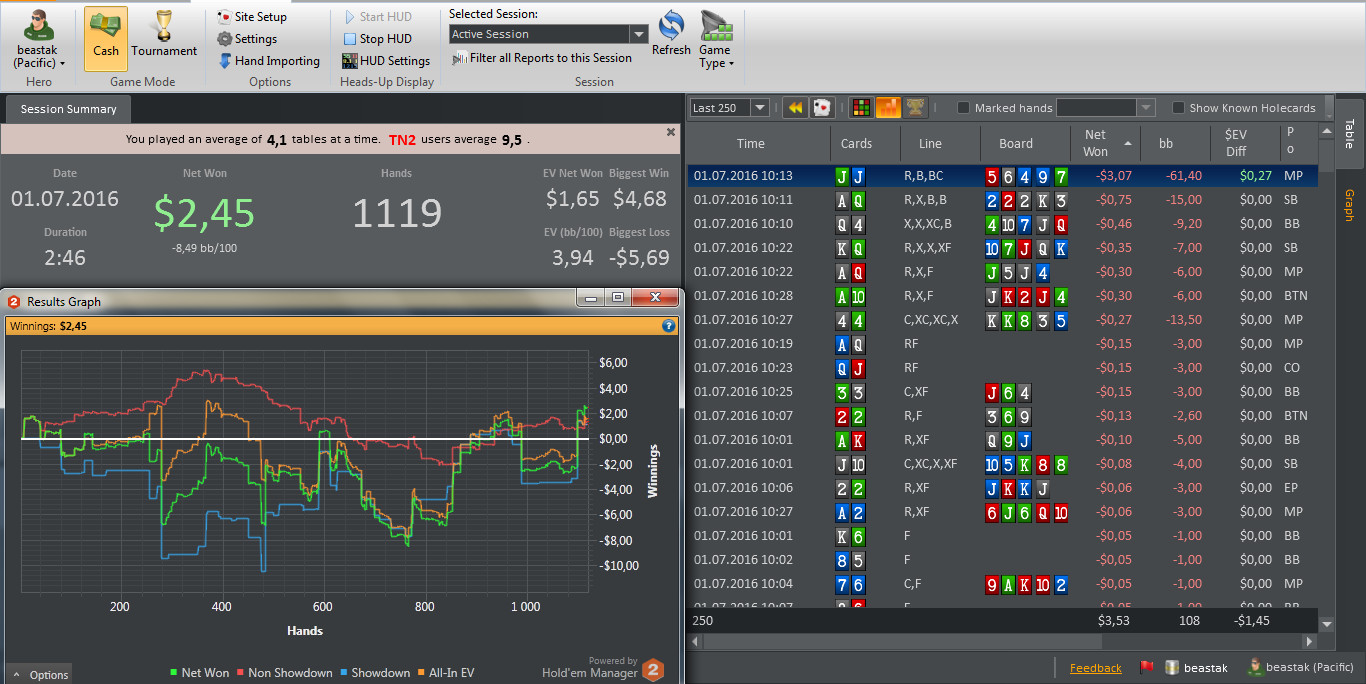1366x684 pixels.
Task: Filter all Reports to this Session
Action: point(542,58)
